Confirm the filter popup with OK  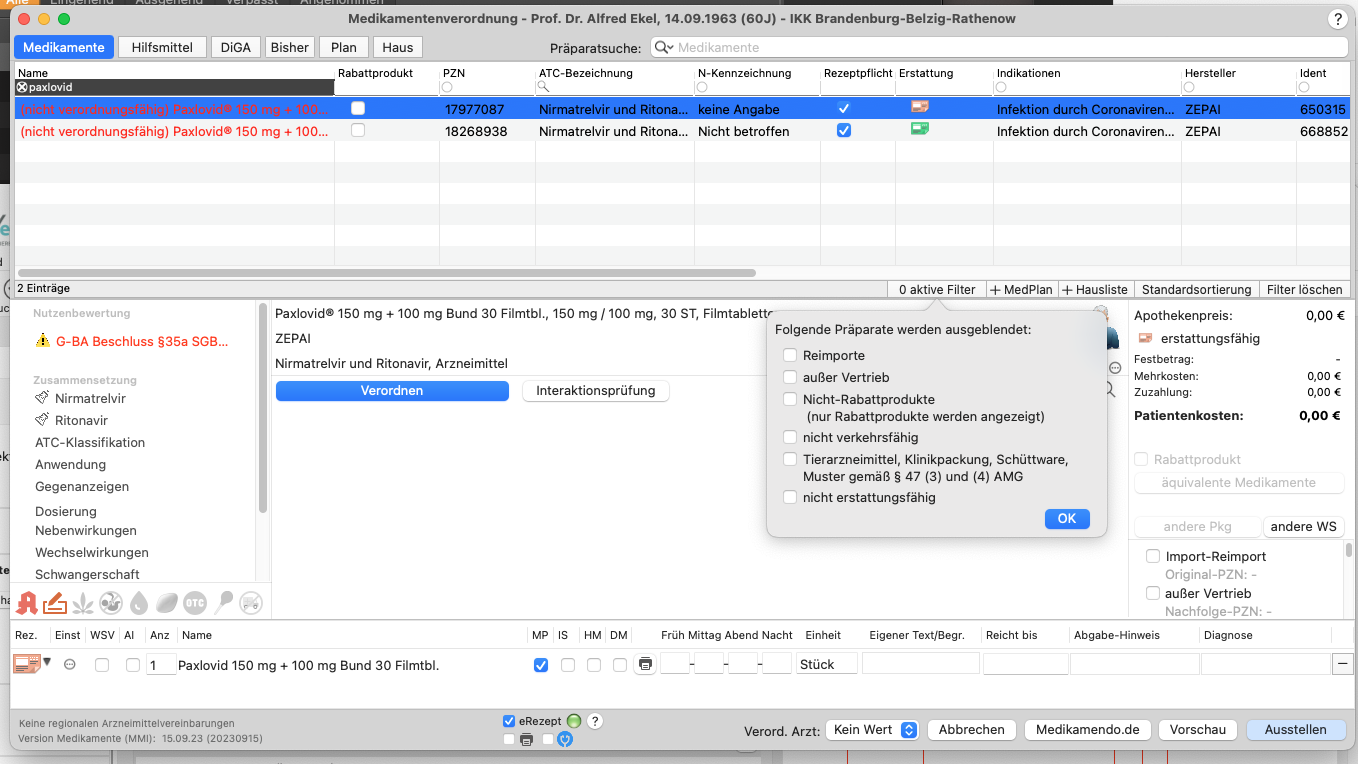(x=1067, y=518)
